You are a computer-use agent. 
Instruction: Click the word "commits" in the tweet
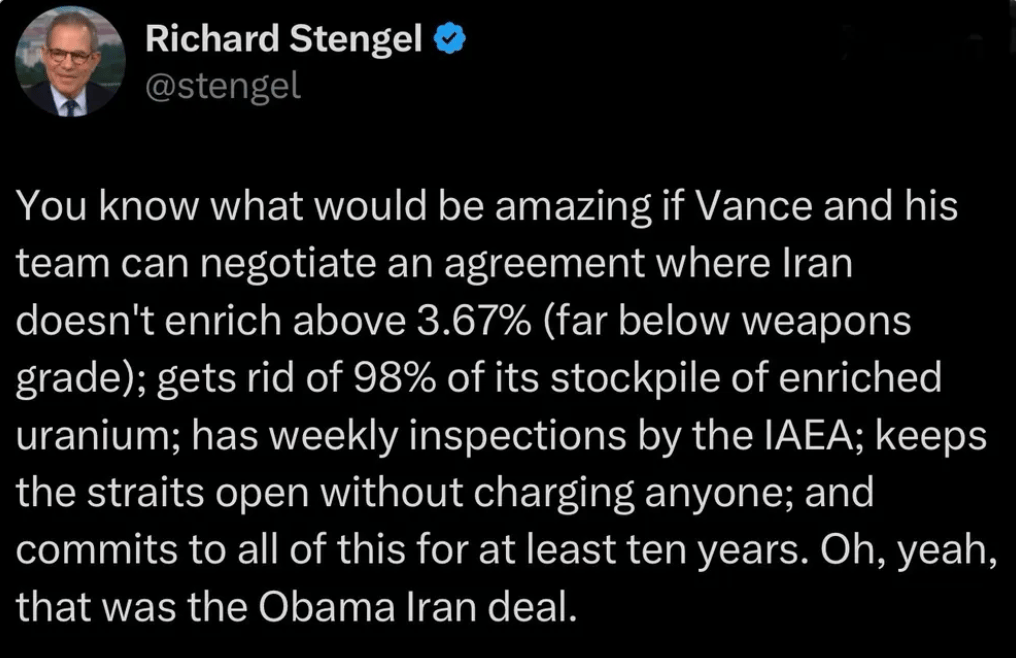tap(96, 550)
